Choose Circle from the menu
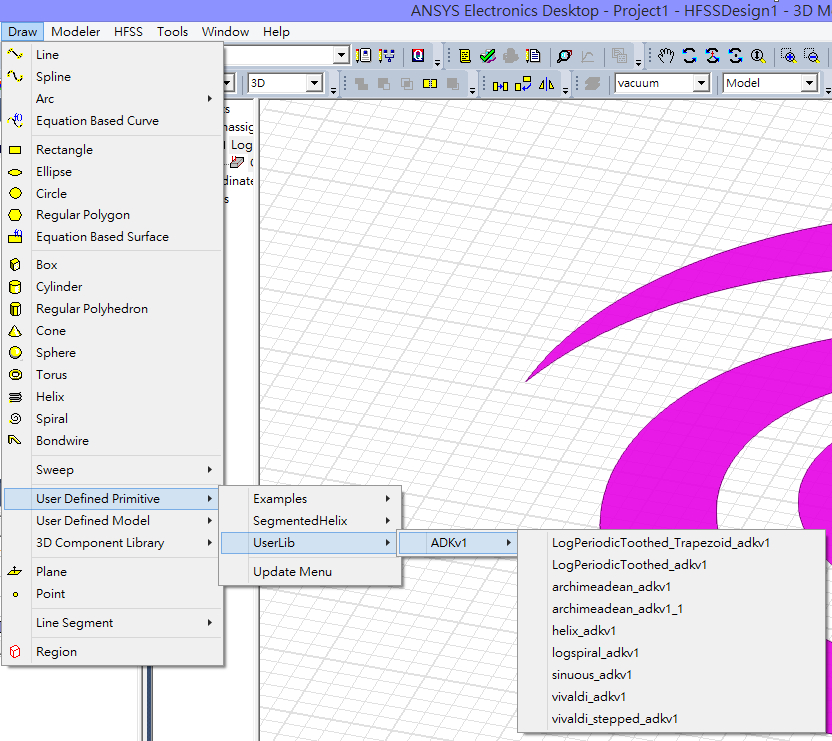The width and height of the screenshot is (832, 741). click(x=112, y=193)
